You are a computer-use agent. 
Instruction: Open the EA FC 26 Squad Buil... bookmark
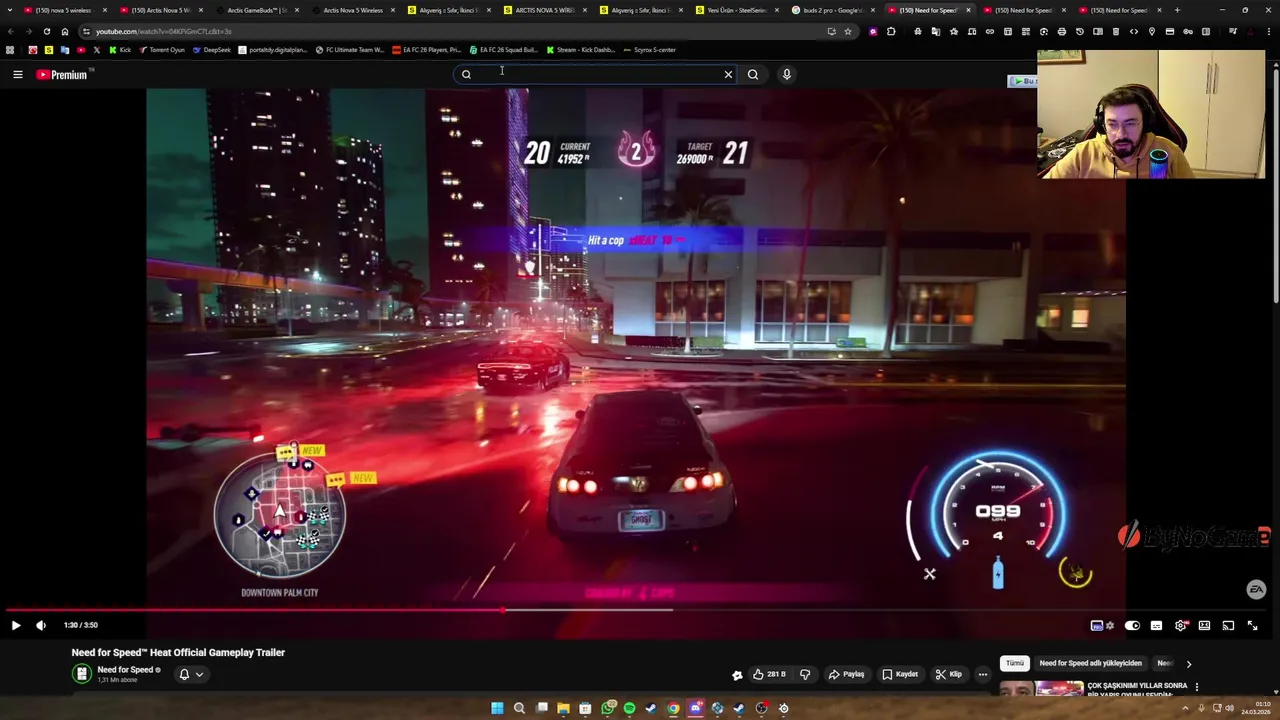503,50
